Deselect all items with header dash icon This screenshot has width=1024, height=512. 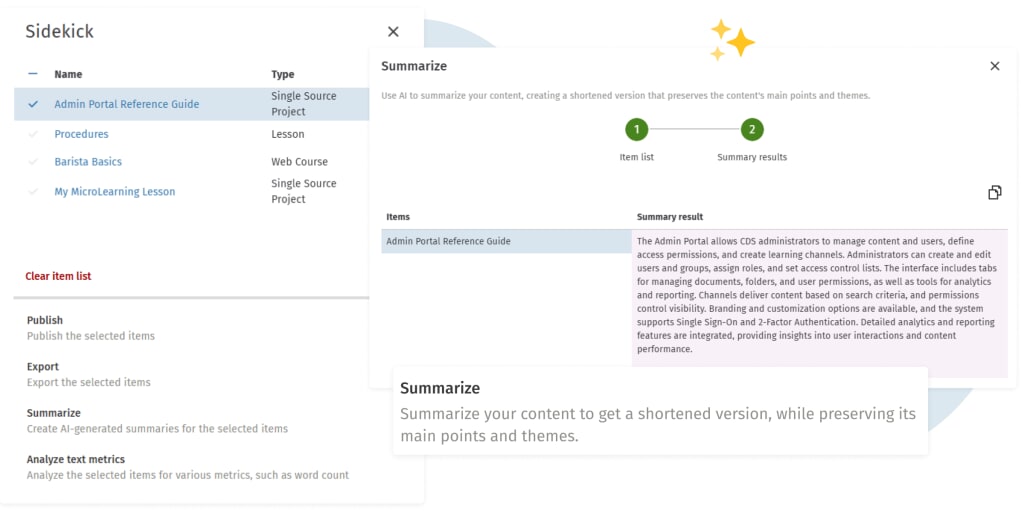33,74
